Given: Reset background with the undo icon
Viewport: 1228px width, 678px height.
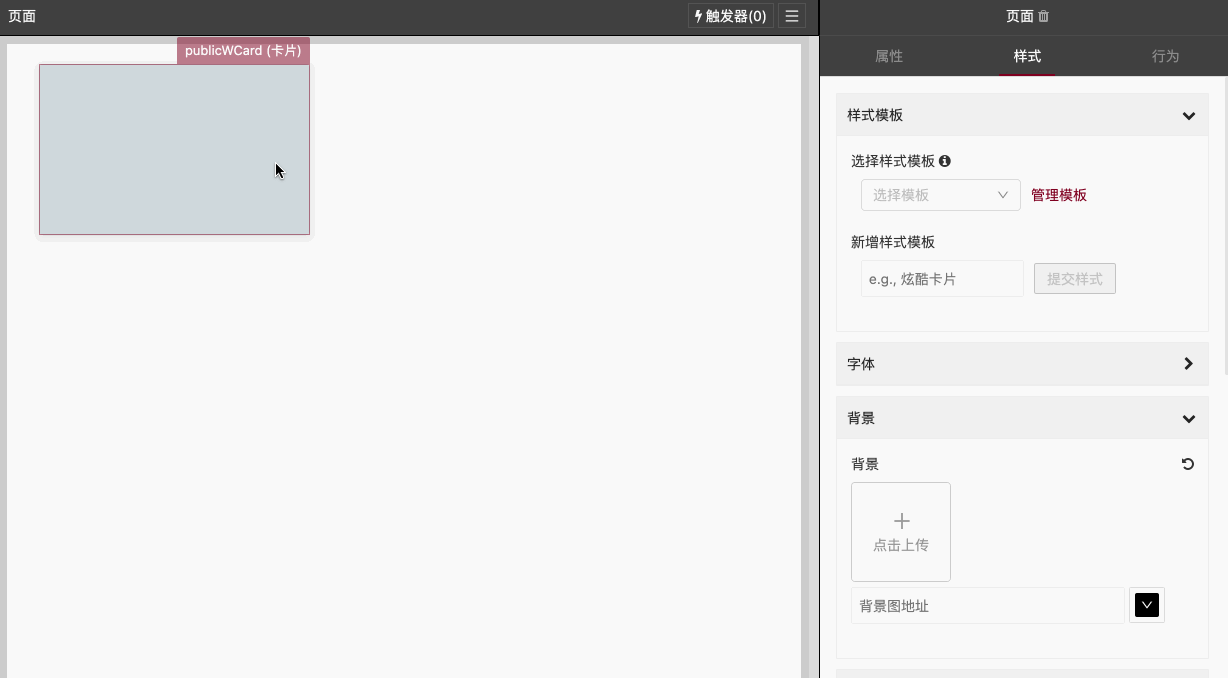Looking at the screenshot, I should coord(1188,464).
